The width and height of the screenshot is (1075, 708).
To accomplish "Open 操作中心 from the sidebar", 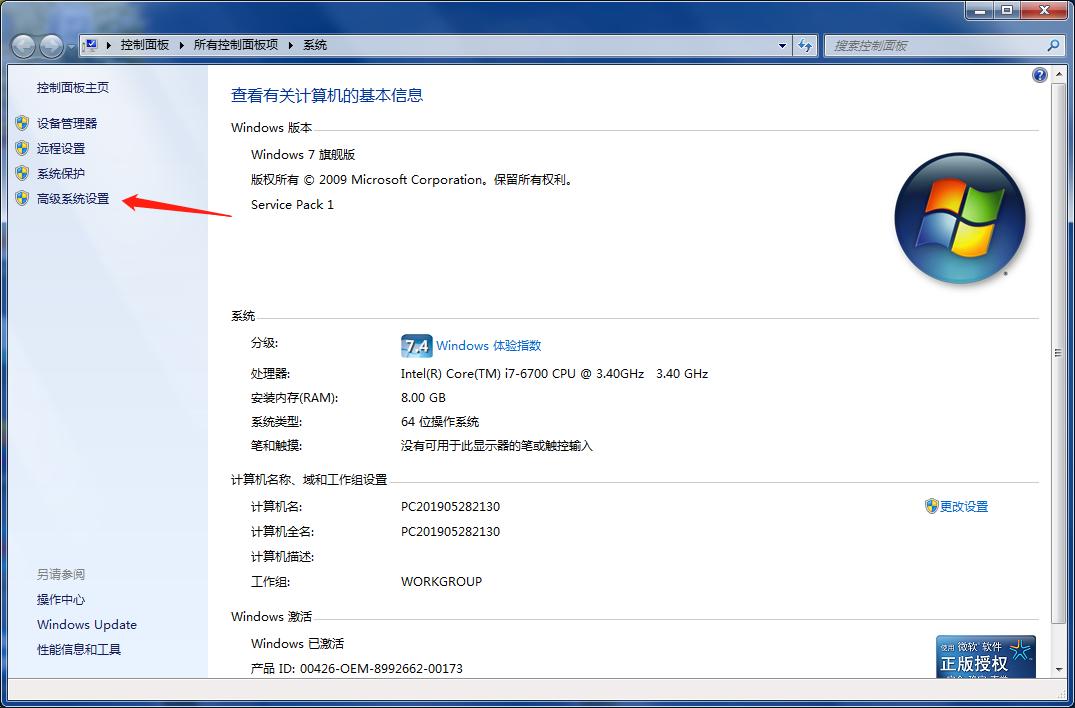I will pos(58,600).
